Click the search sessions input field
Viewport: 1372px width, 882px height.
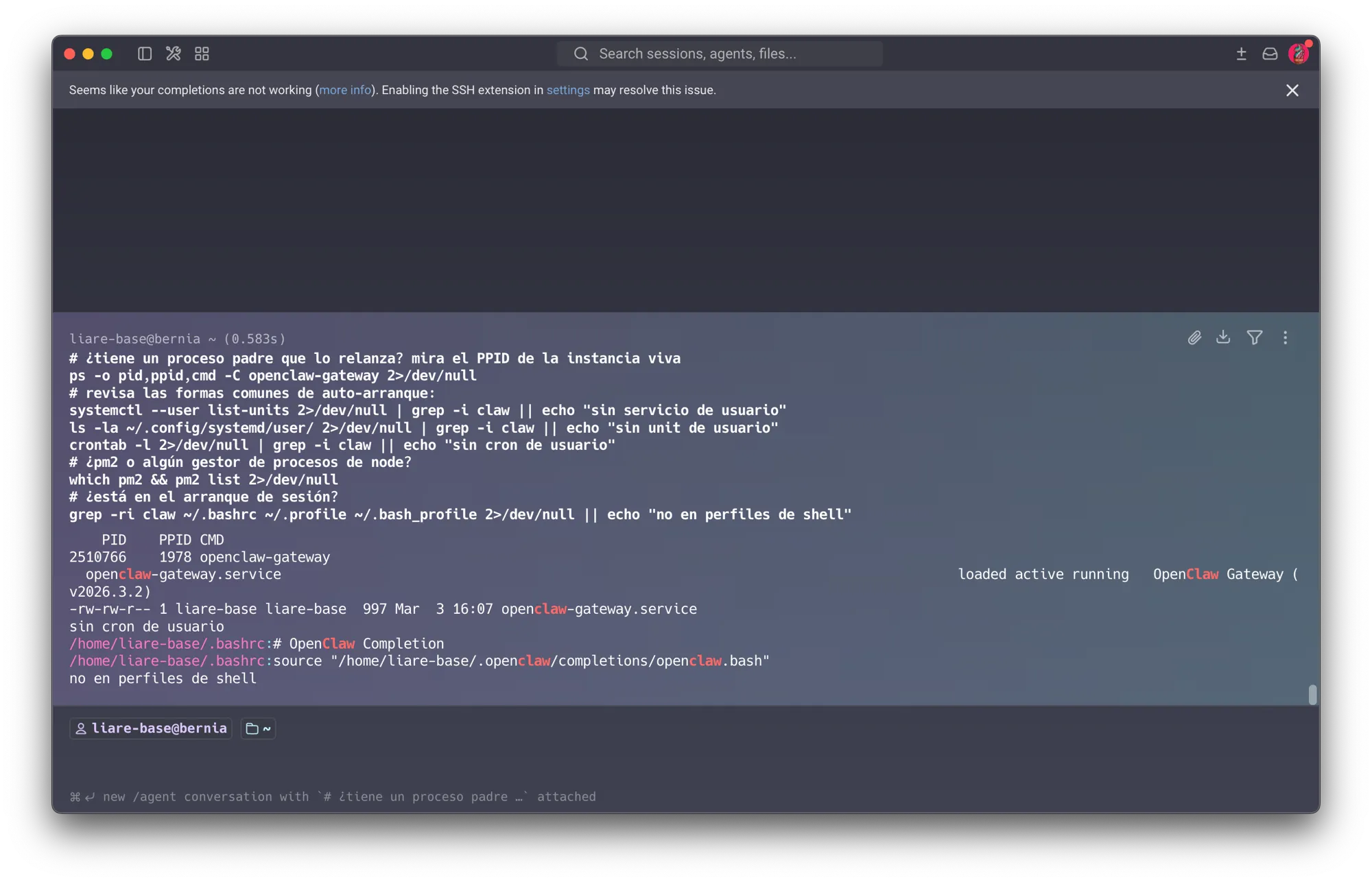click(720, 53)
